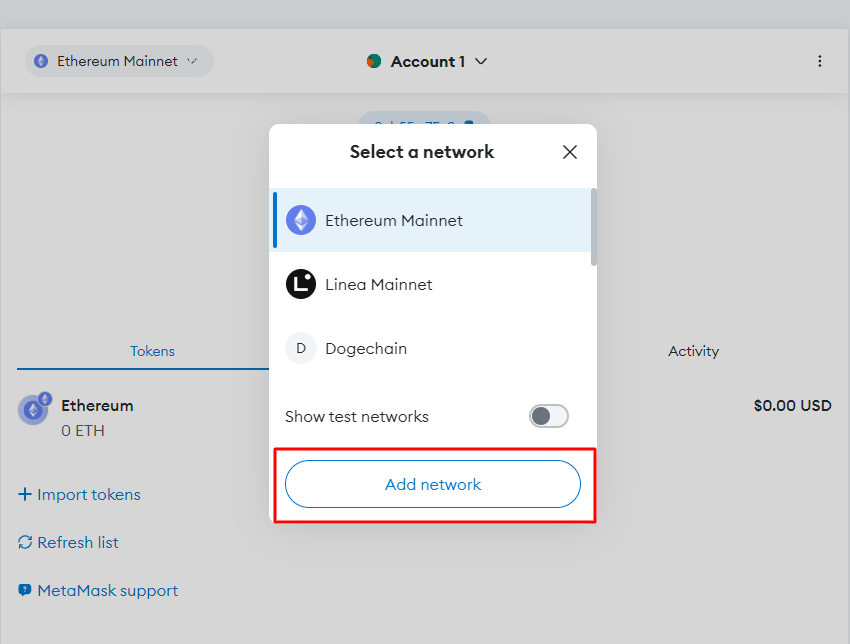The width and height of the screenshot is (850, 644).
Task: Click the Ethereum token name
Action: (x=97, y=405)
